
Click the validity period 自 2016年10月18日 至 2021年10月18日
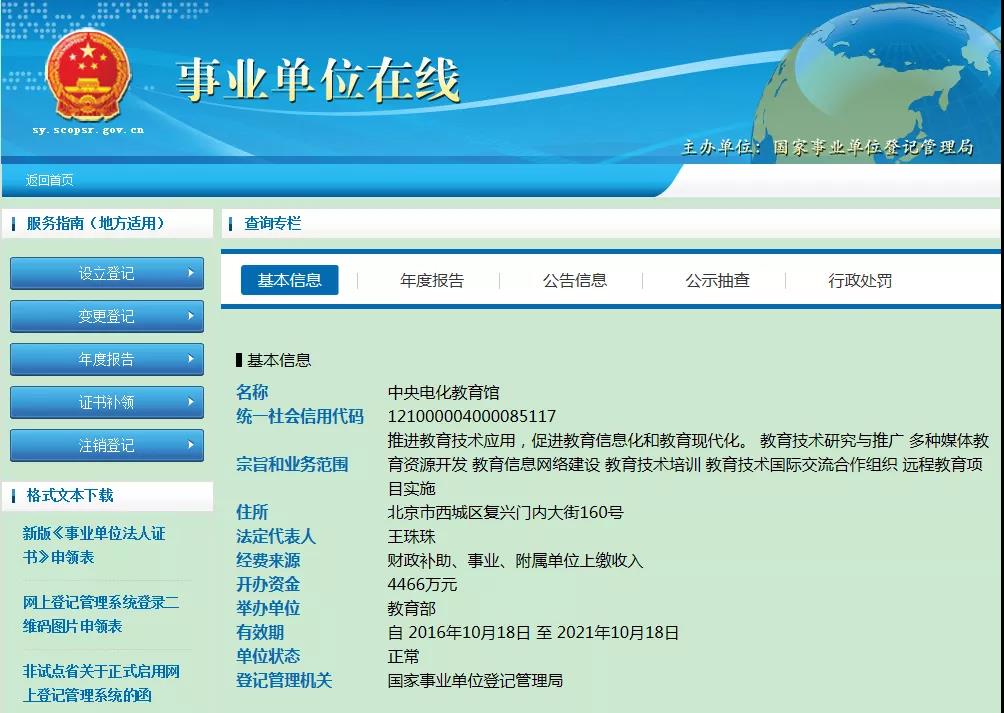coord(533,632)
